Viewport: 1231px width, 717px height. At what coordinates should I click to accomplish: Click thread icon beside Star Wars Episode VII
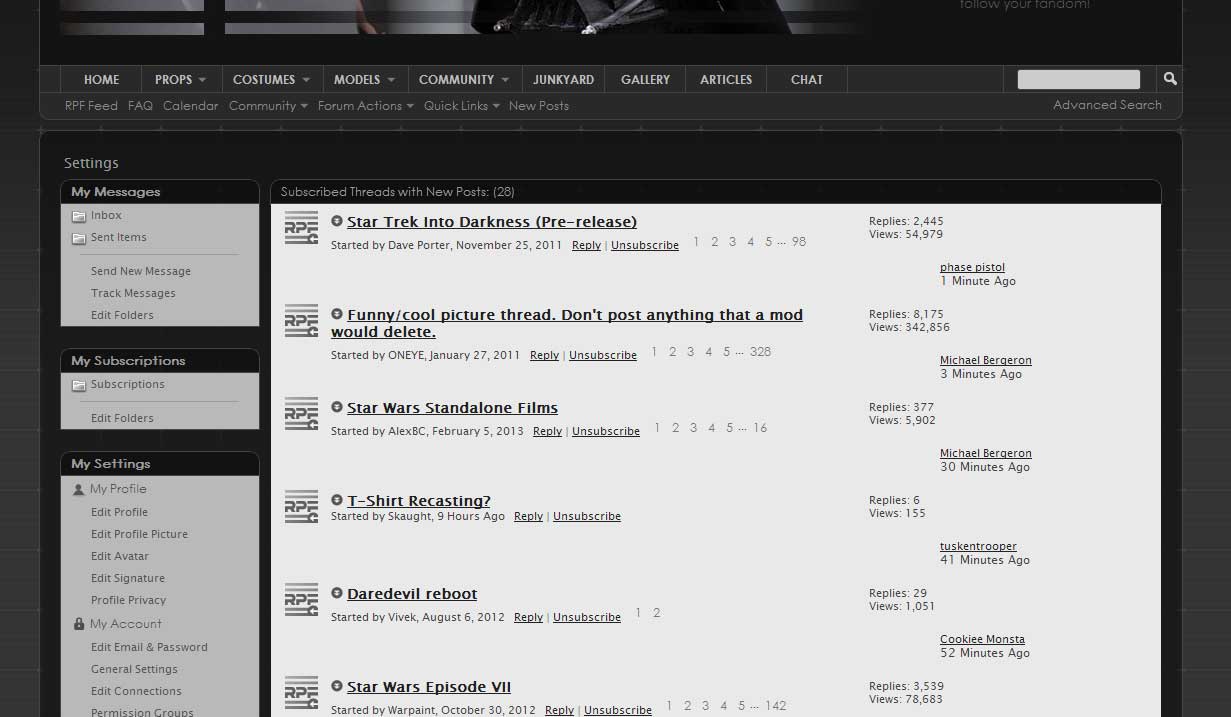pos(302,693)
